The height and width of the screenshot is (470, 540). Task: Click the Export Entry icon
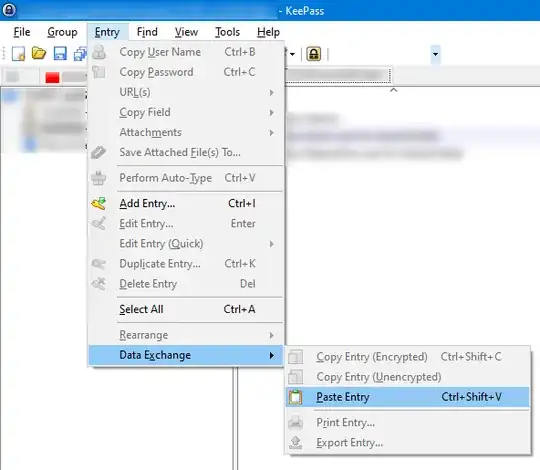tap(295, 442)
